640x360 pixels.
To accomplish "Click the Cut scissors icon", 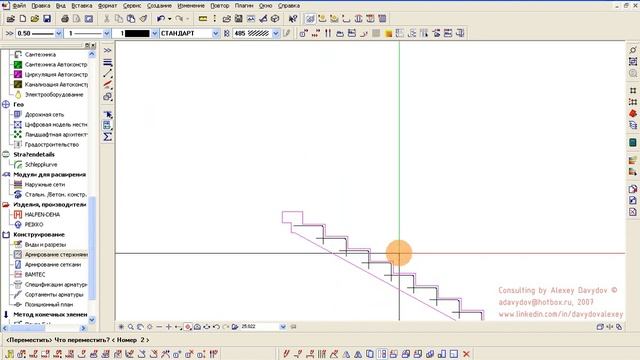I will click(x=107, y=19).
